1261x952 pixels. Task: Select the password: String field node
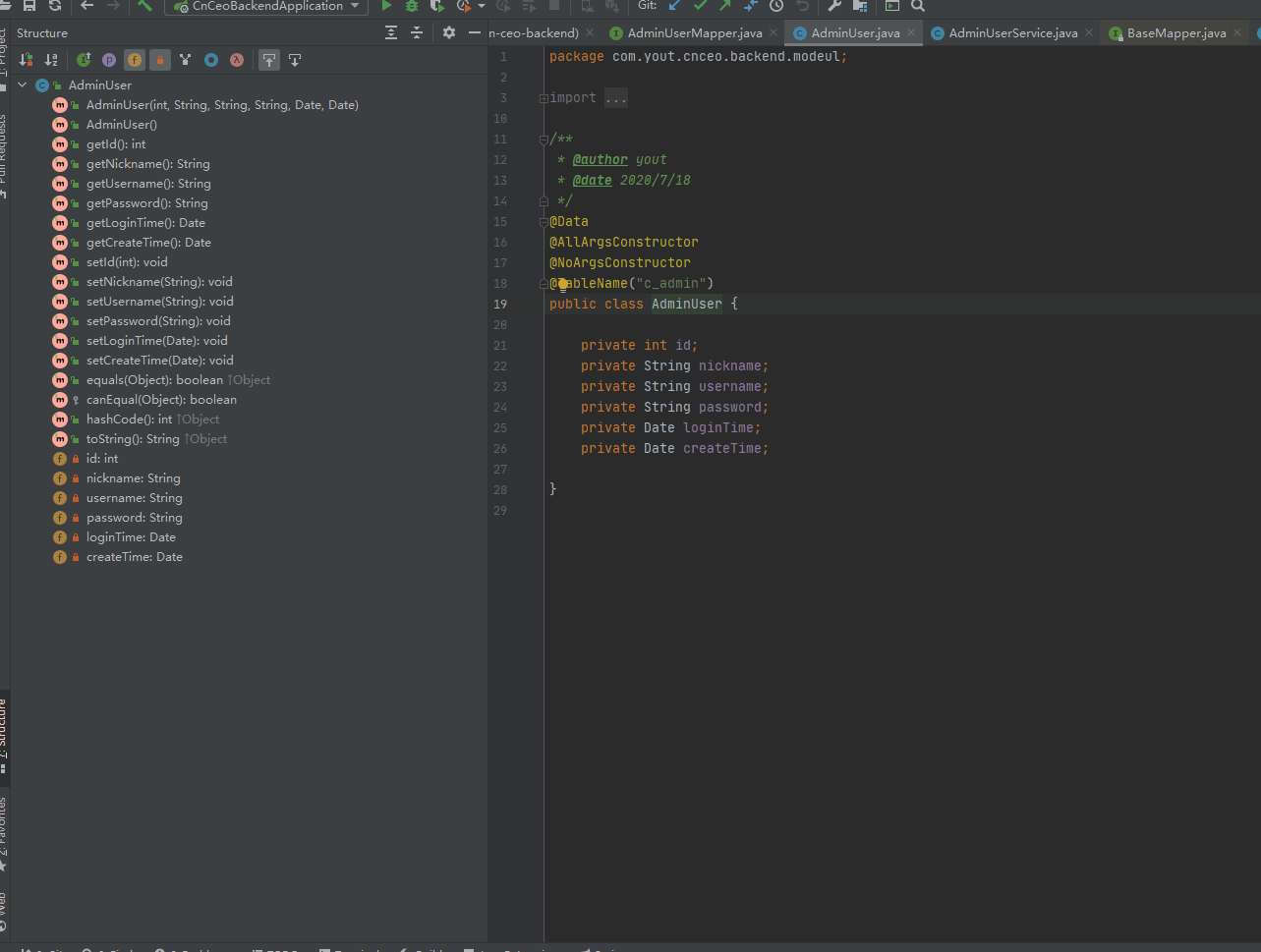[x=134, y=518]
